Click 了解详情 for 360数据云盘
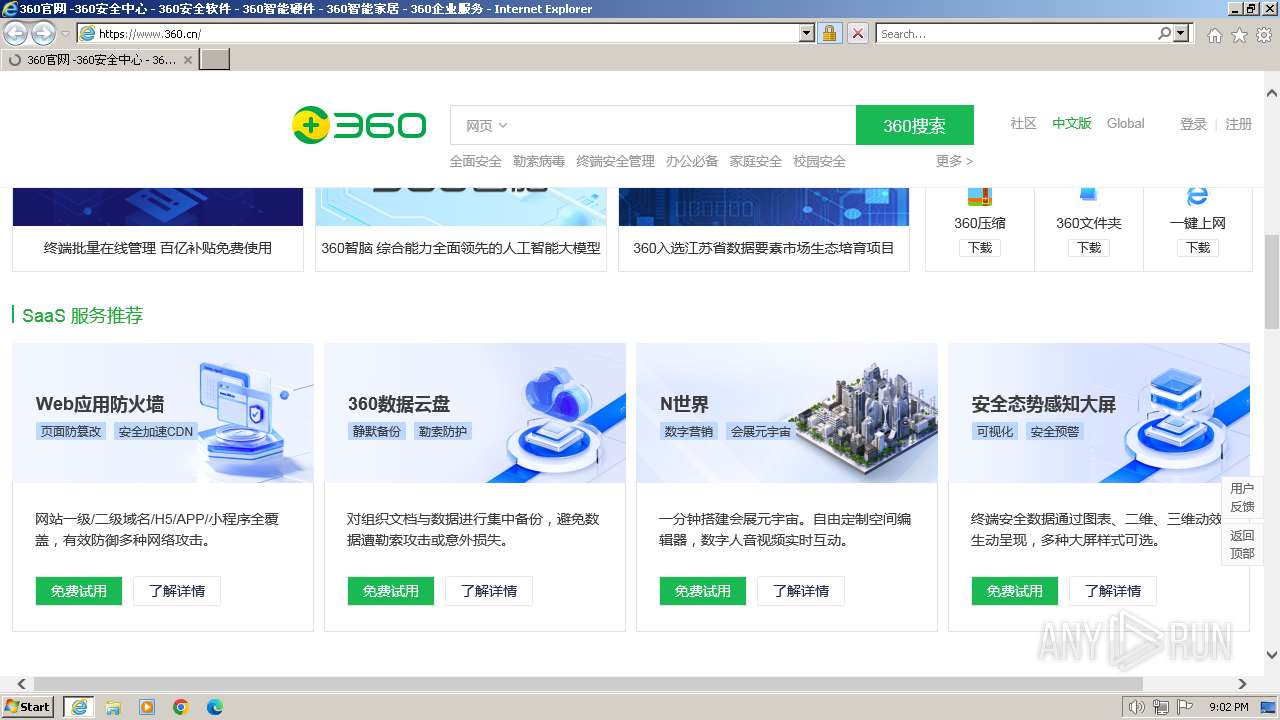Image resolution: width=1280 pixels, height=720 pixels. click(489, 591)
